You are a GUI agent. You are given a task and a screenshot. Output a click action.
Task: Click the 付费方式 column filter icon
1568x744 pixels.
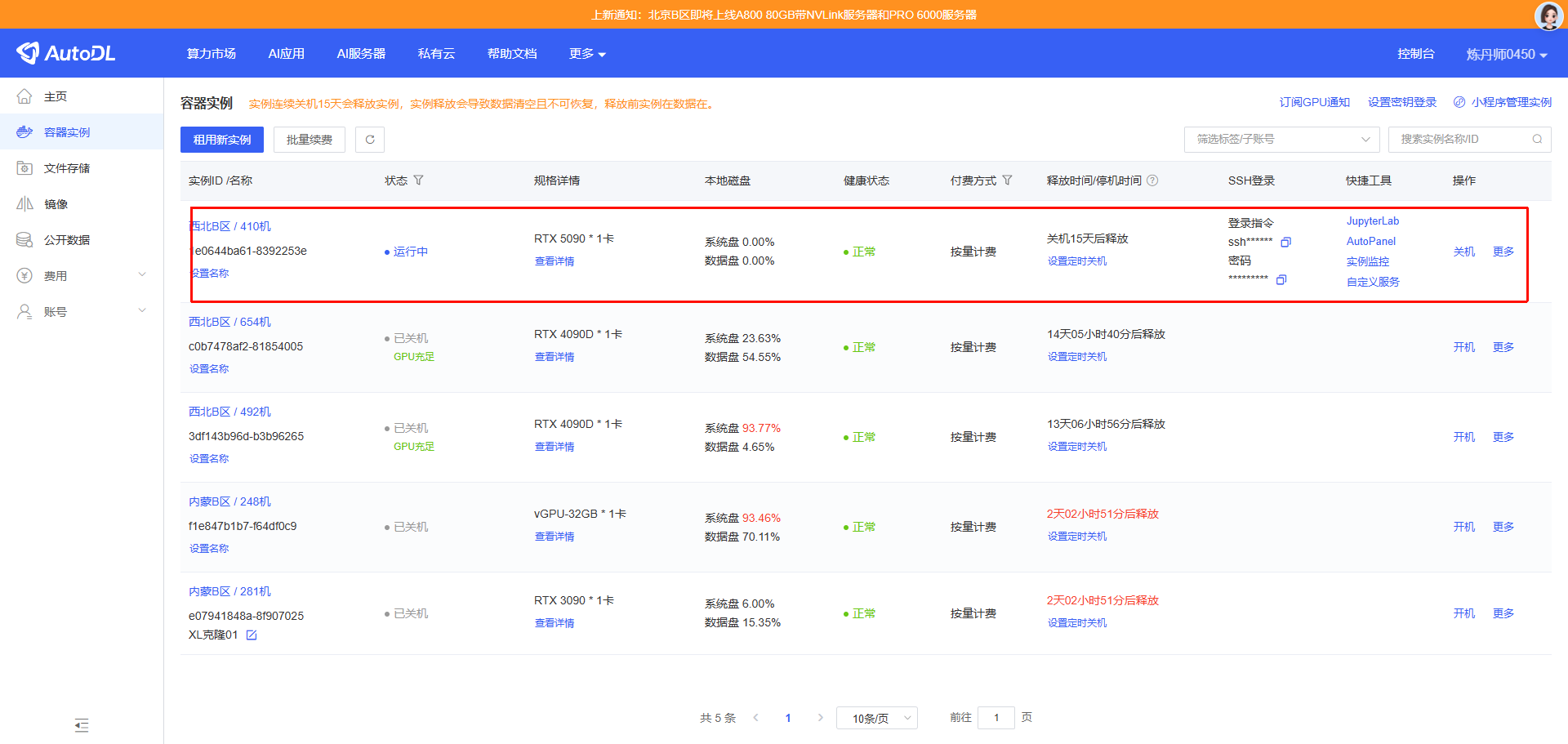(1007, 180)
